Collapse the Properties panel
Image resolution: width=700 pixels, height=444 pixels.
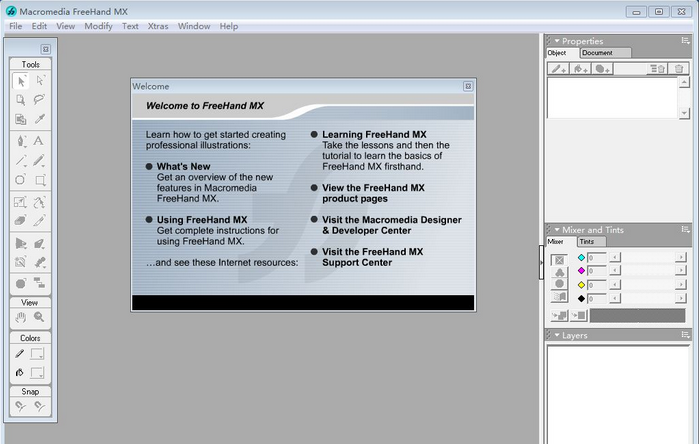pos(557,41)
